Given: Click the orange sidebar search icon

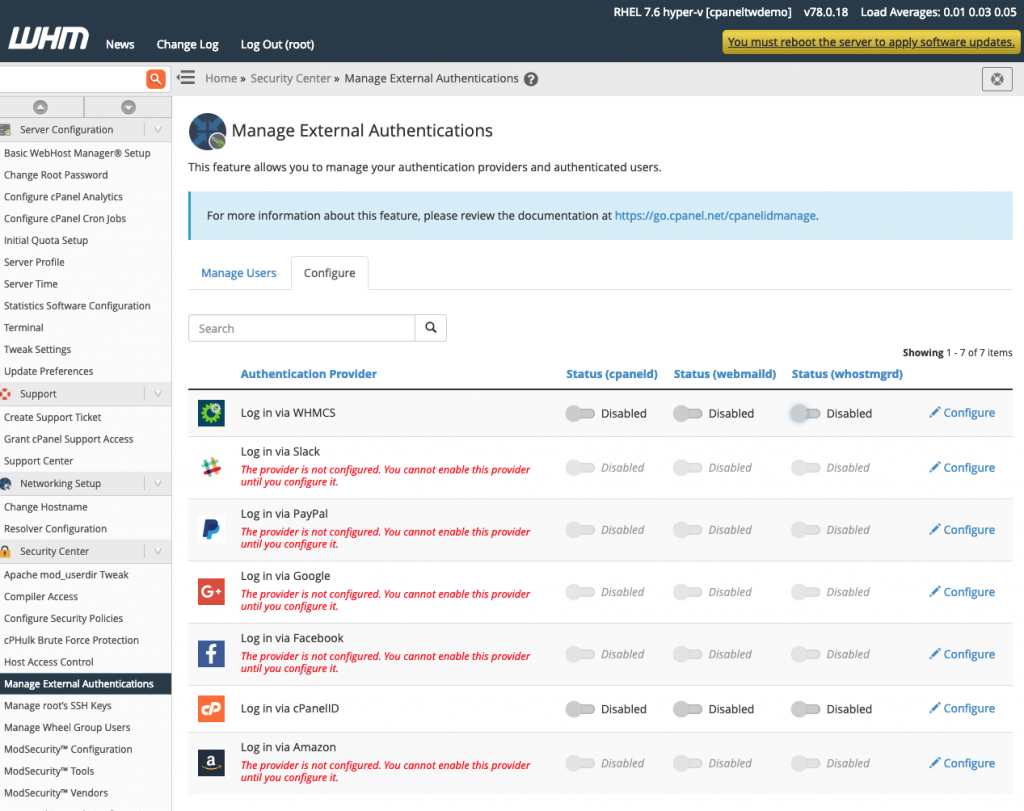Looking at the screenshot, I should [x=155, y=79].
